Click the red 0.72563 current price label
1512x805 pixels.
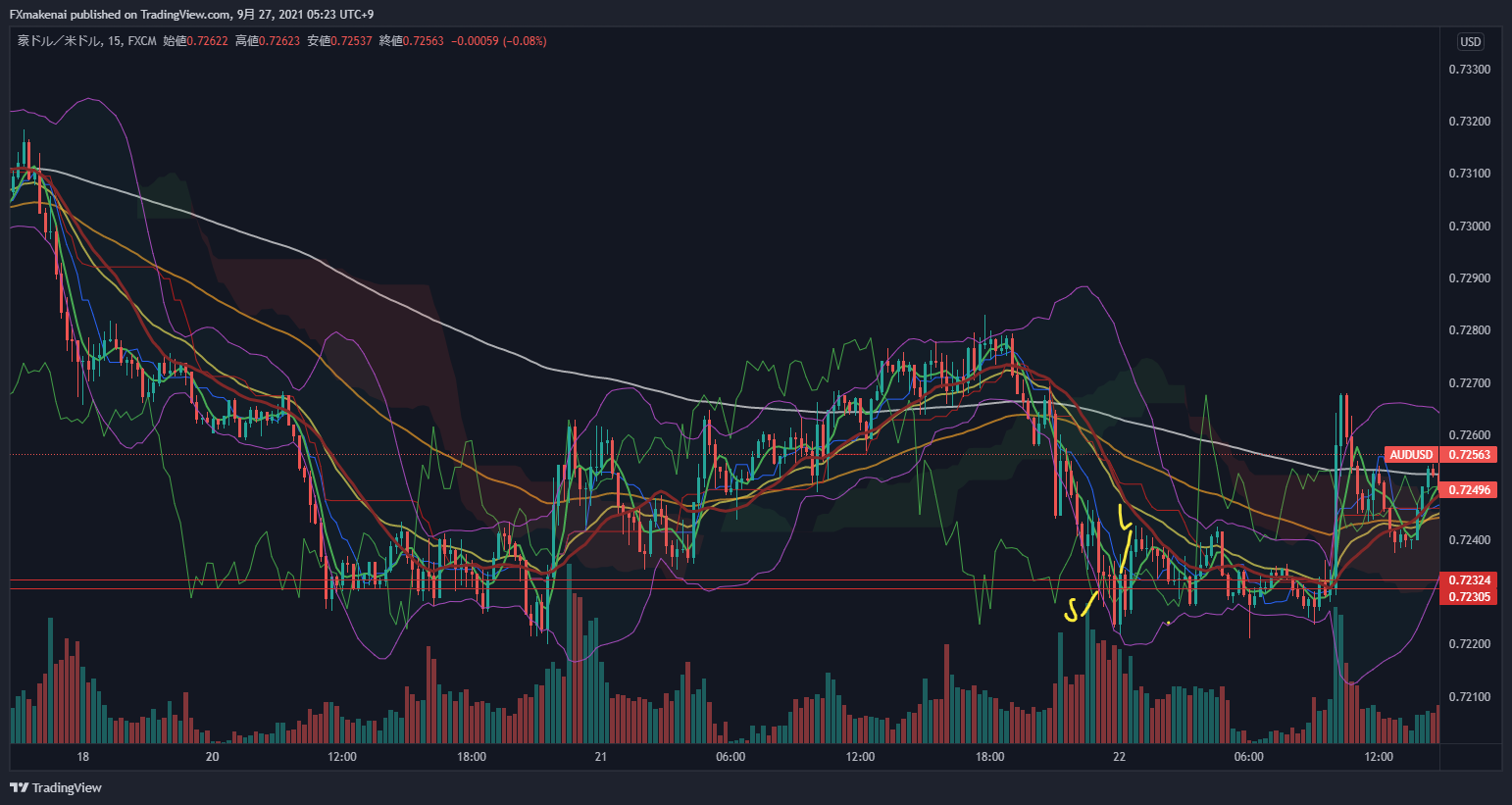1469,455
